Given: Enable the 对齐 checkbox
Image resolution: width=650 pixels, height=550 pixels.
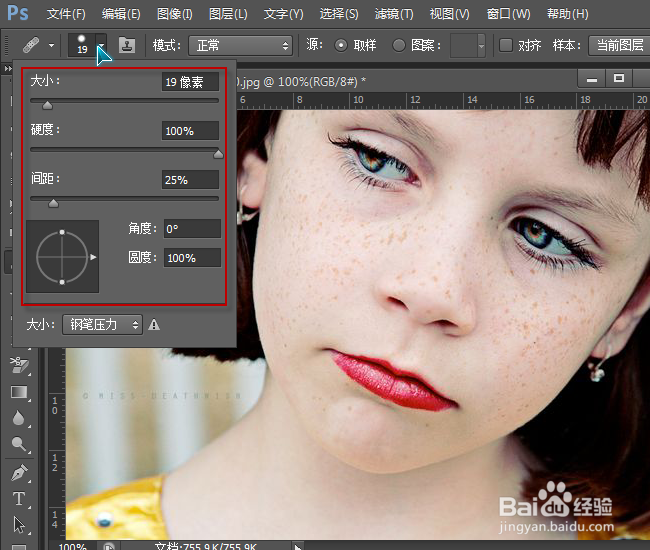Looking at the screenshot, I should point(506,45).
